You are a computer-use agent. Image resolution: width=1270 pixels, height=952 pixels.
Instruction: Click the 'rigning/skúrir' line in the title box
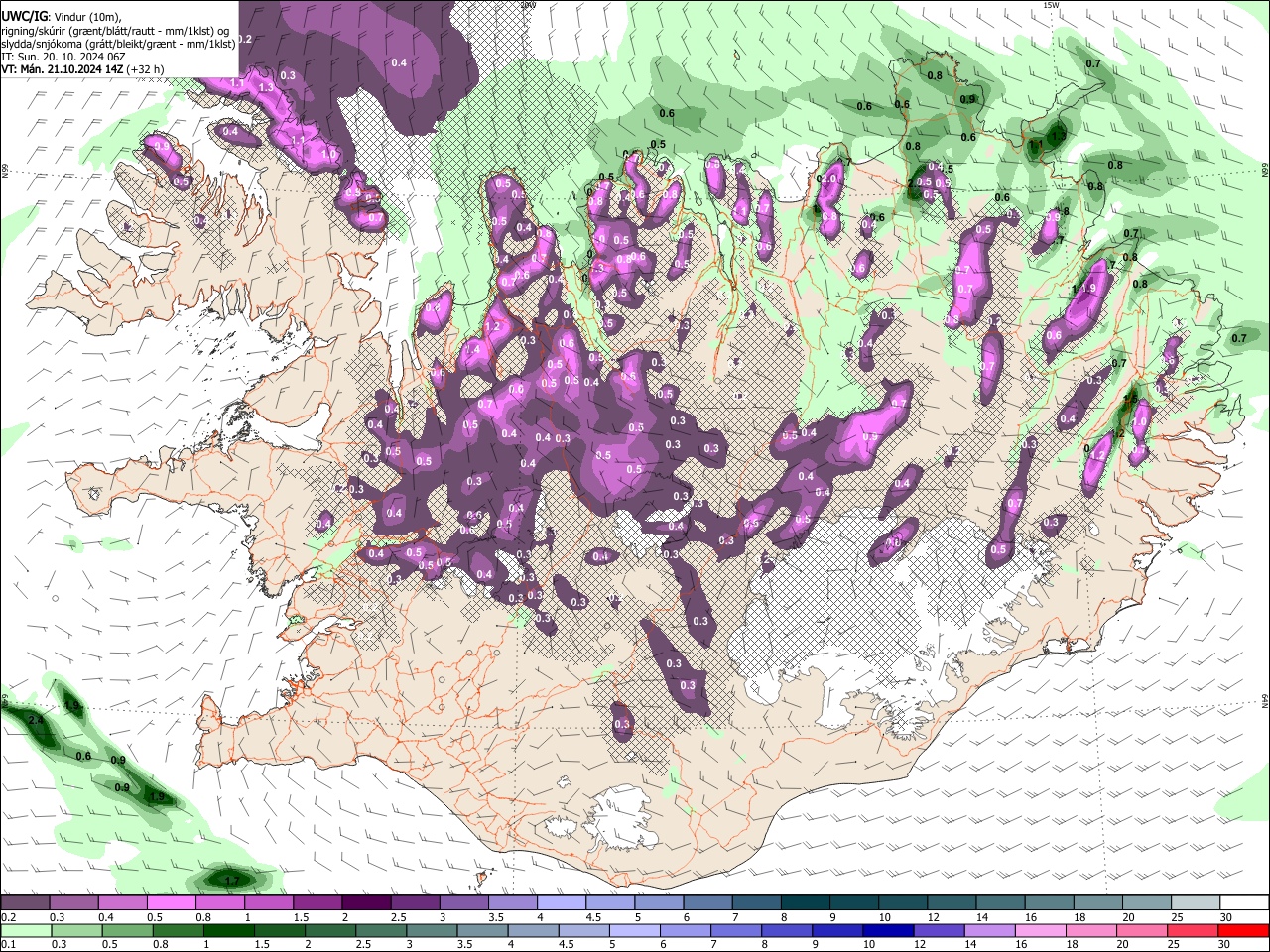pos(115,31)
